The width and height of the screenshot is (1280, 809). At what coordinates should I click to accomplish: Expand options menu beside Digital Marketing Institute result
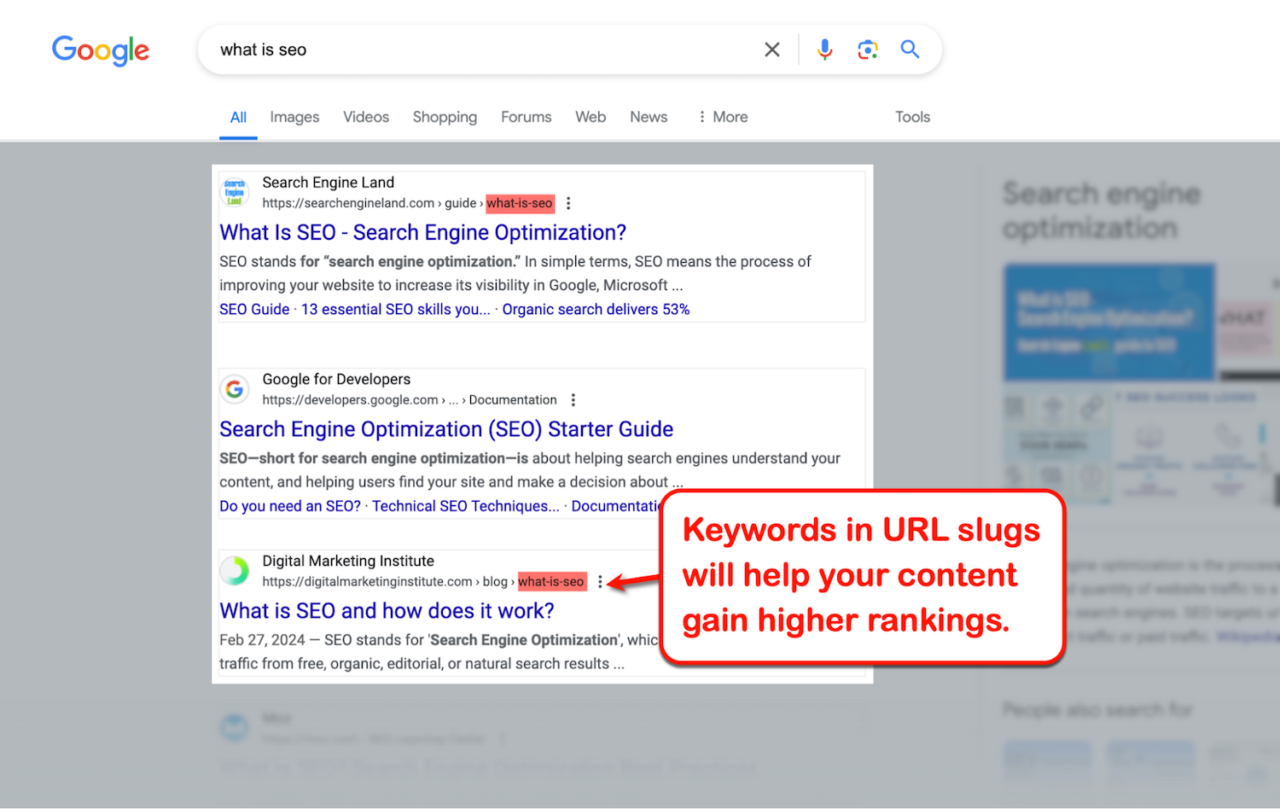click(x=599, y=581)
